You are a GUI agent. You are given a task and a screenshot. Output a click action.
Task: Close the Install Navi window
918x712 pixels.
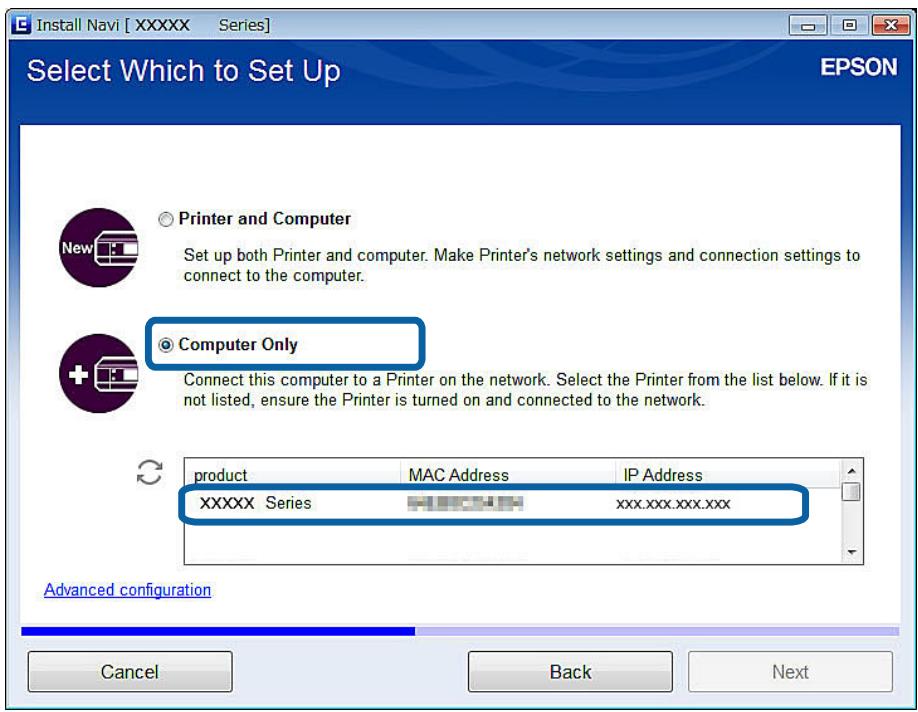[890, 25]
